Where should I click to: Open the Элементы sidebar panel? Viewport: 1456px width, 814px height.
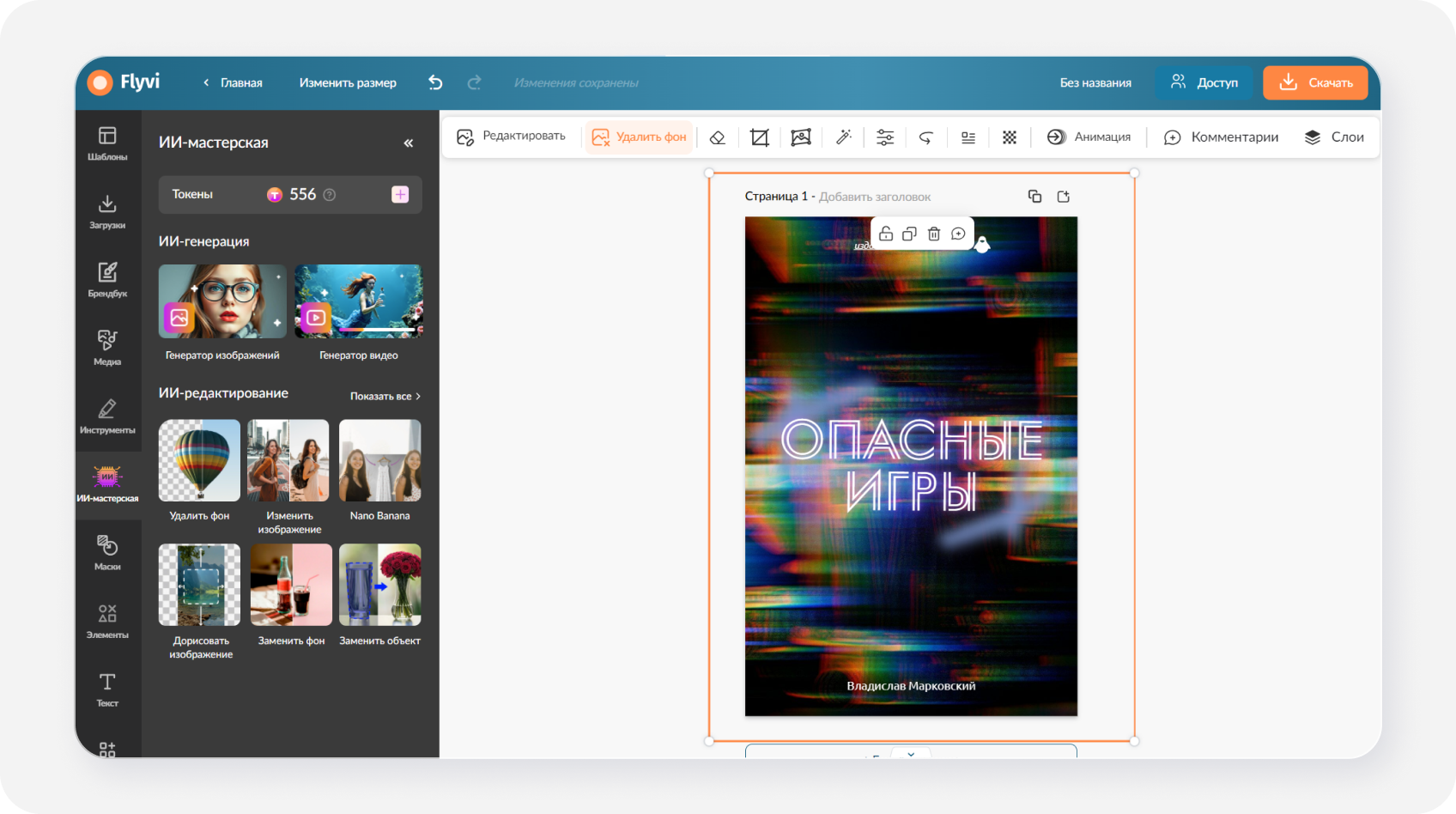[x=107, y=621]
